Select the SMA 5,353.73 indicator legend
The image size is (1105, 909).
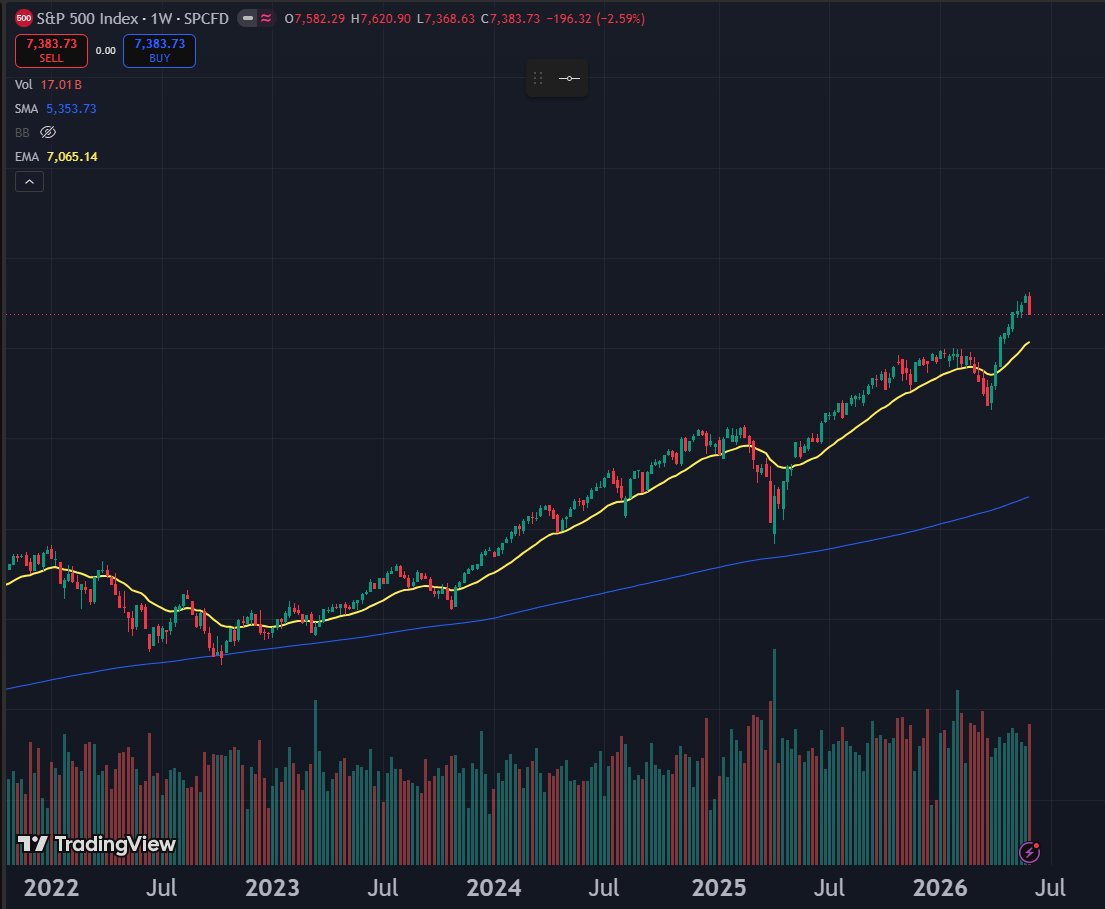(x=56, y=109)
